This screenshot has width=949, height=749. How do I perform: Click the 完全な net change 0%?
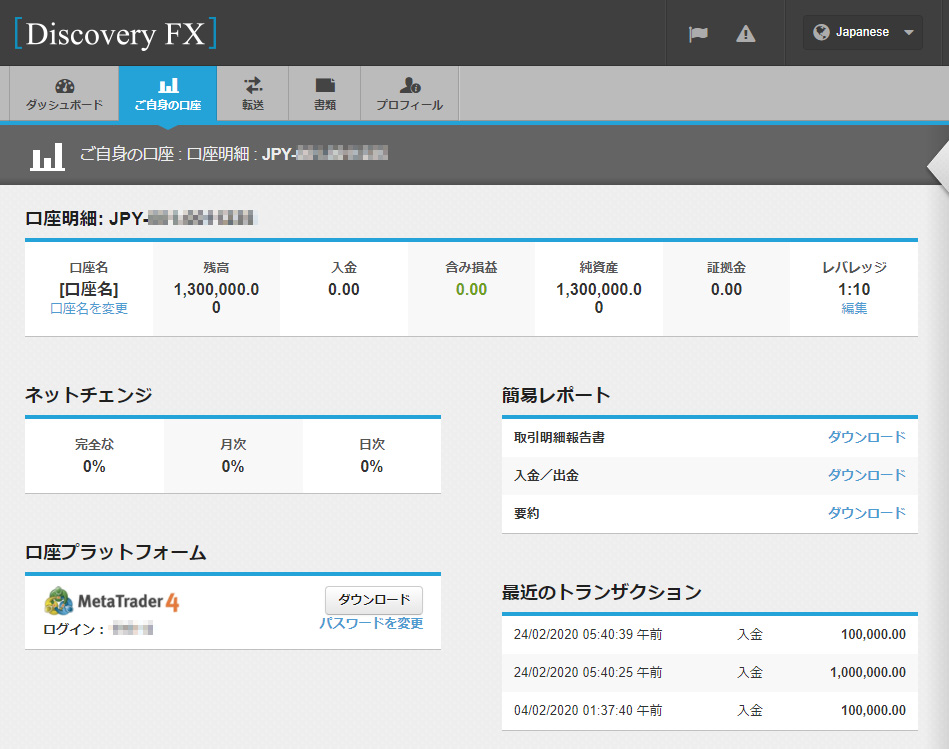(x=94, y=466)
